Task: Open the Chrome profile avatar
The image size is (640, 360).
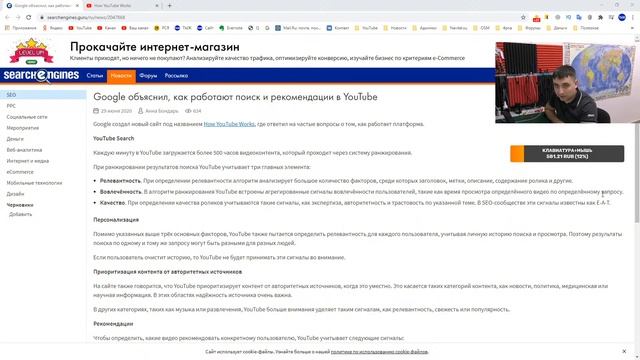Action: coord(622,17)
